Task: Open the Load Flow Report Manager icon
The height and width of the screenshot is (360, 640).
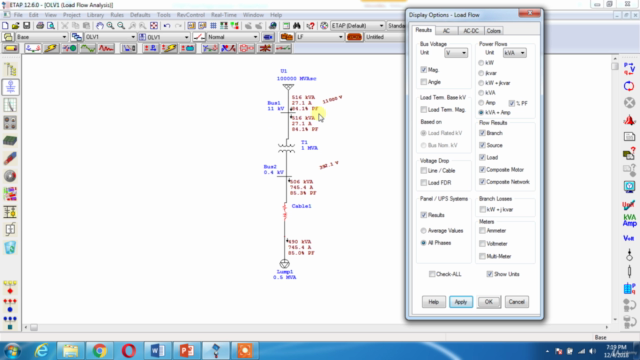Action: click(629, 137)
